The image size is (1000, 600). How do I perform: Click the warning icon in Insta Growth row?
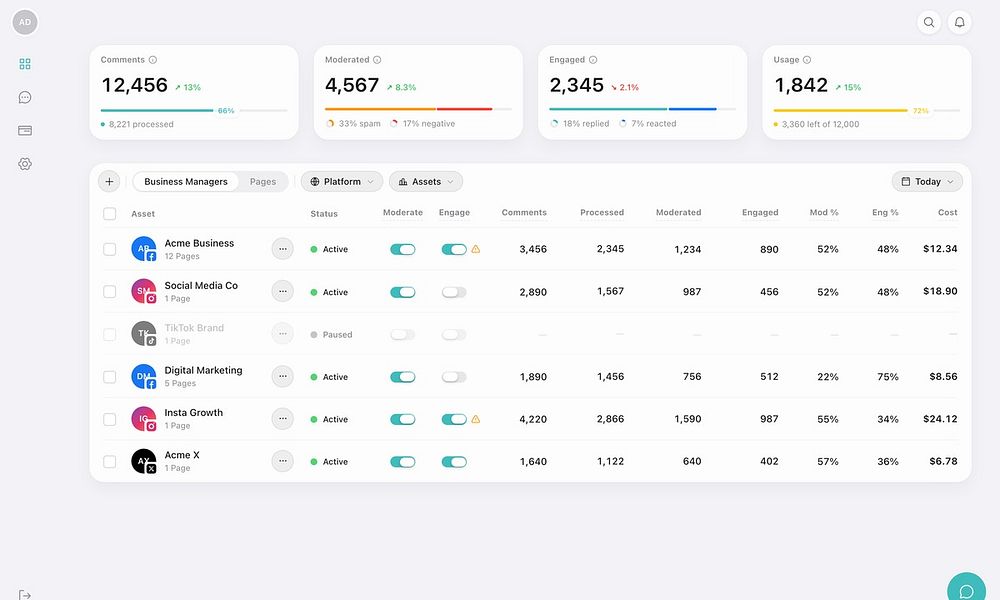click(476, 419)
